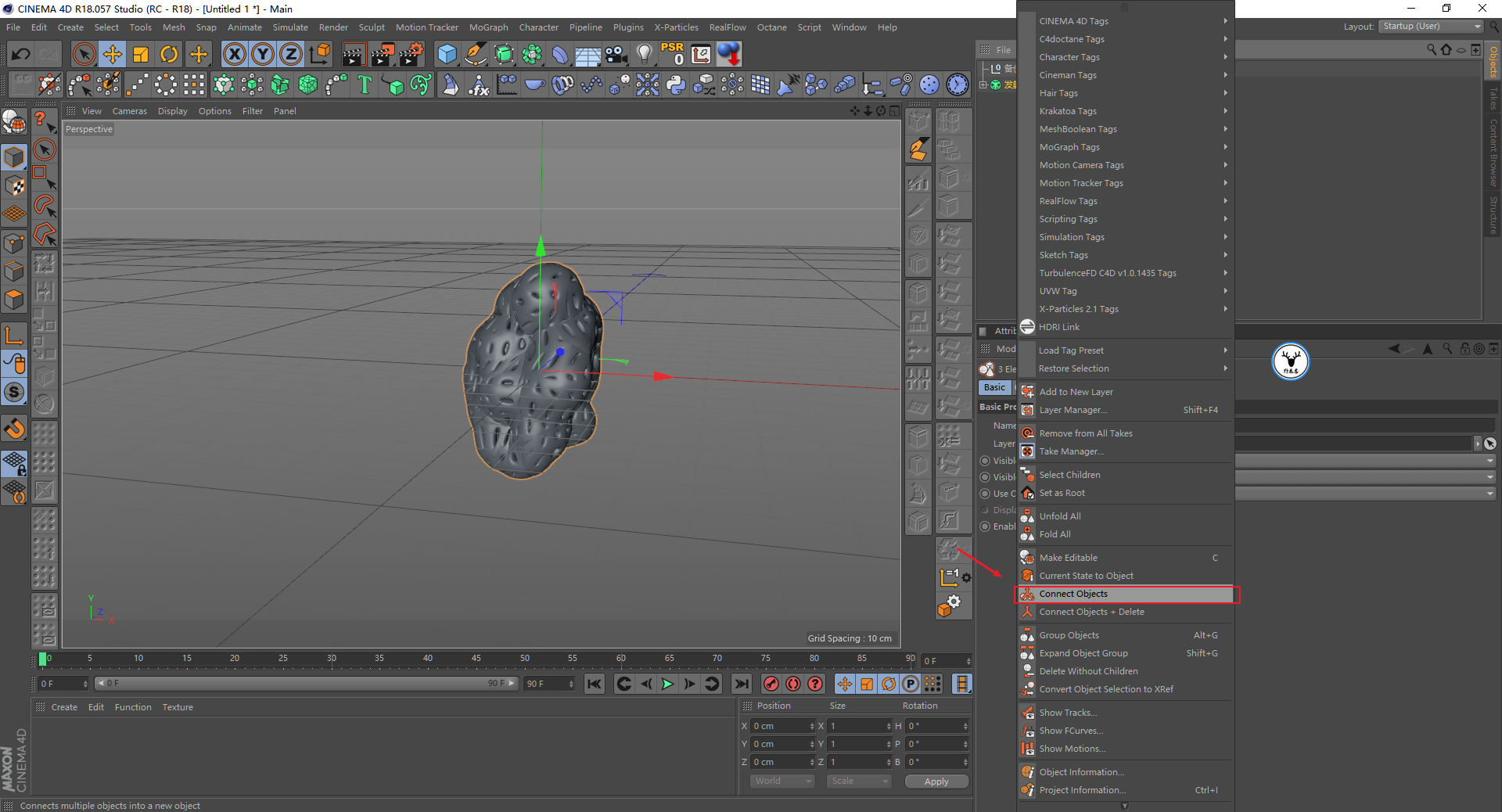This screenshot has height=812, width=1502.
Task: Select Make Editable from context menu
Action: coord(1126,558)
